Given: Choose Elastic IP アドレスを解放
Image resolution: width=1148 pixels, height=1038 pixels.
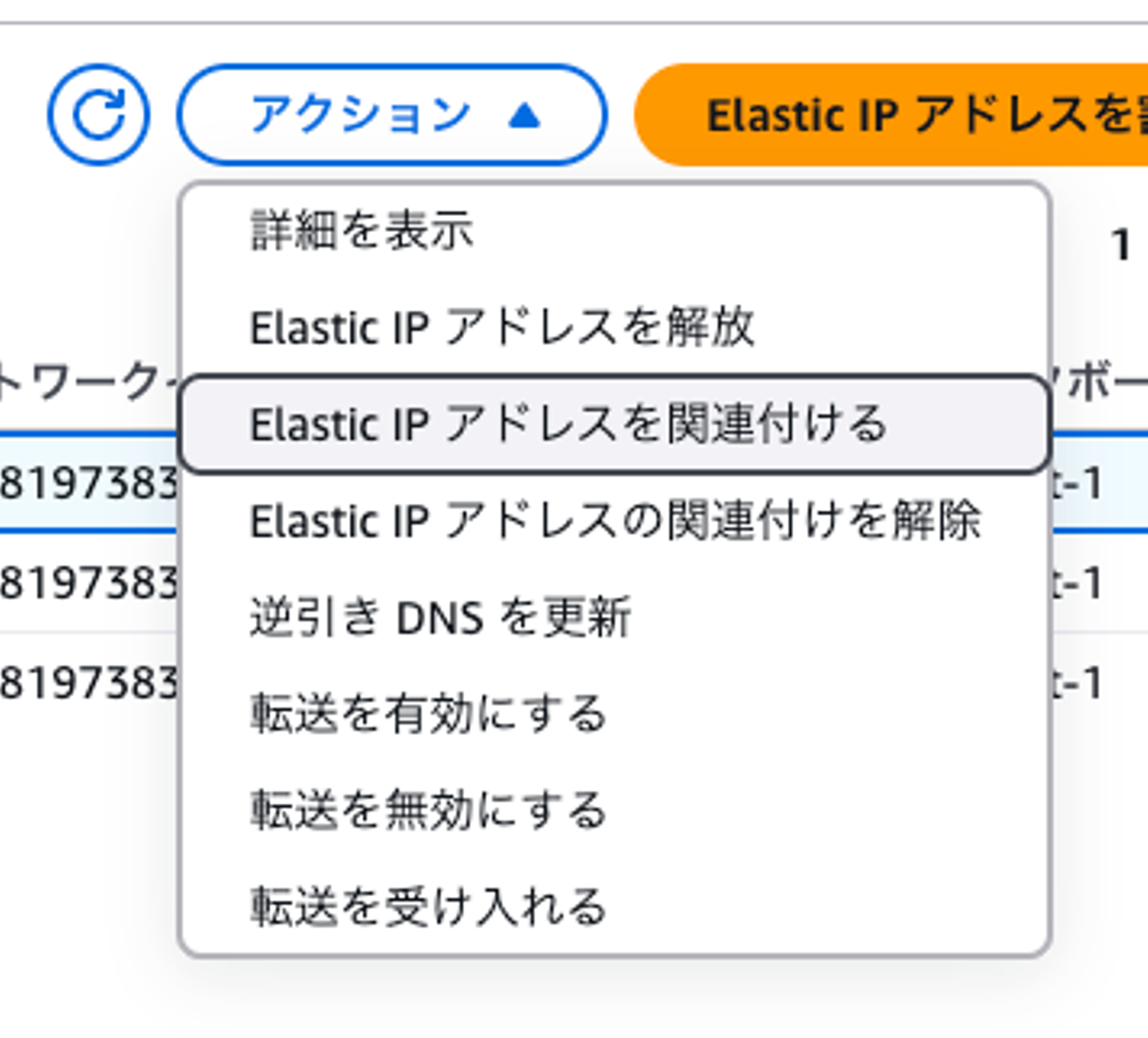Looking at the screenshot, I should coord(502,327).
